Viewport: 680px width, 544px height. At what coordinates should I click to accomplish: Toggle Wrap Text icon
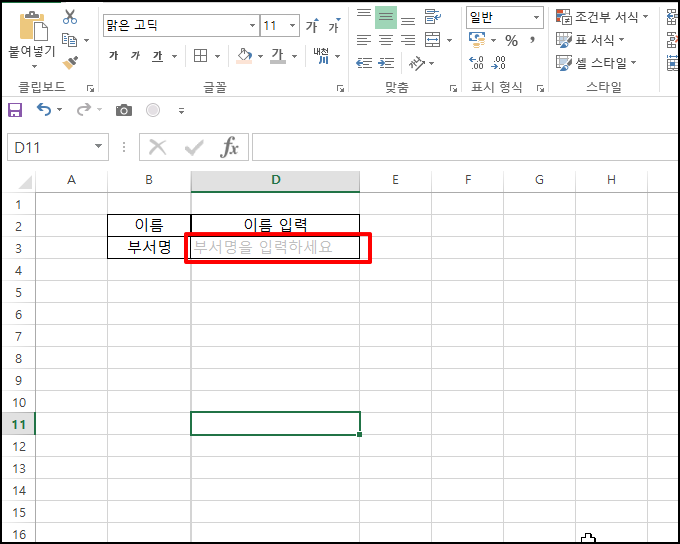coord(432,16)
